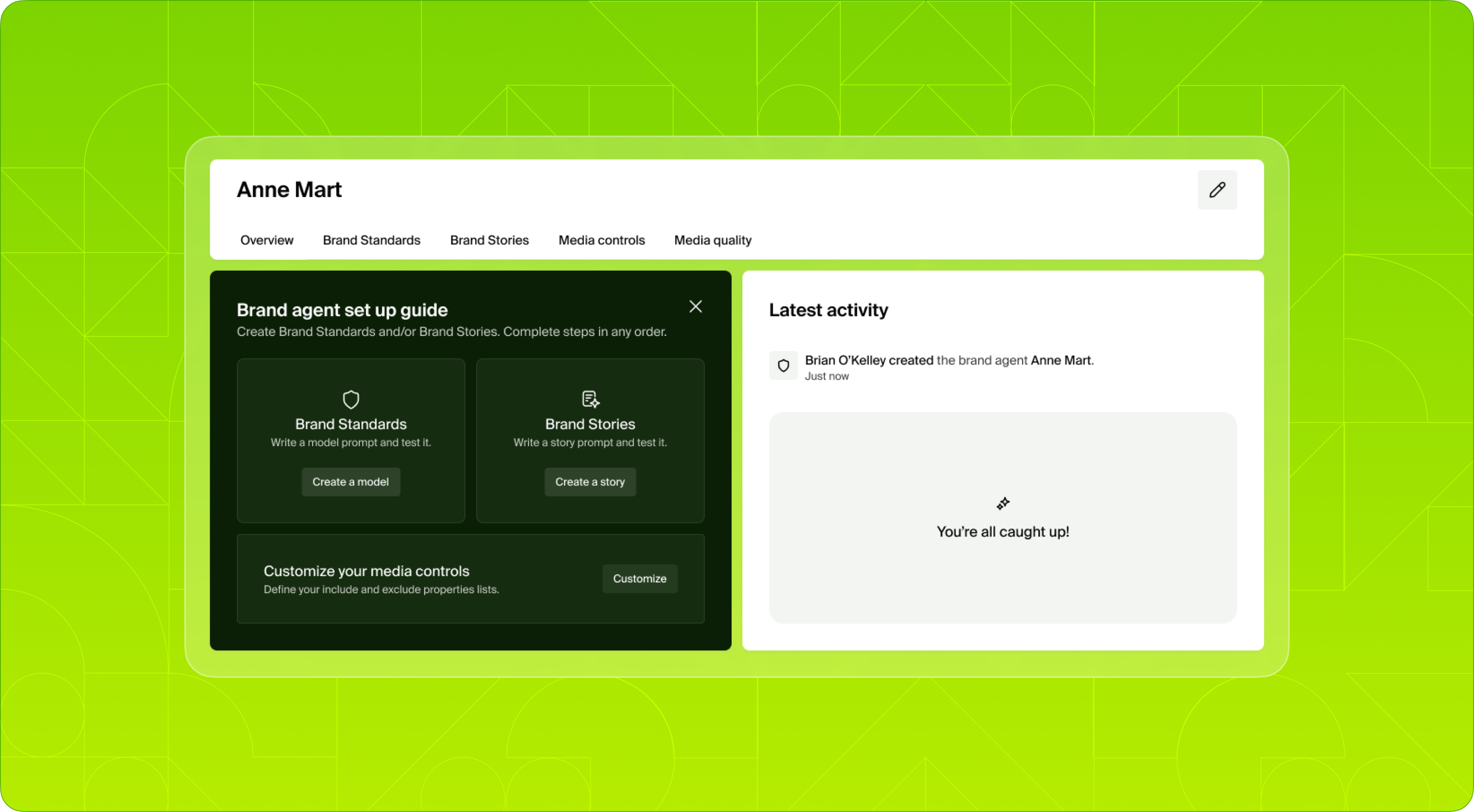
Task: Open the Media controls tab
Action: (x=601, y=240)
